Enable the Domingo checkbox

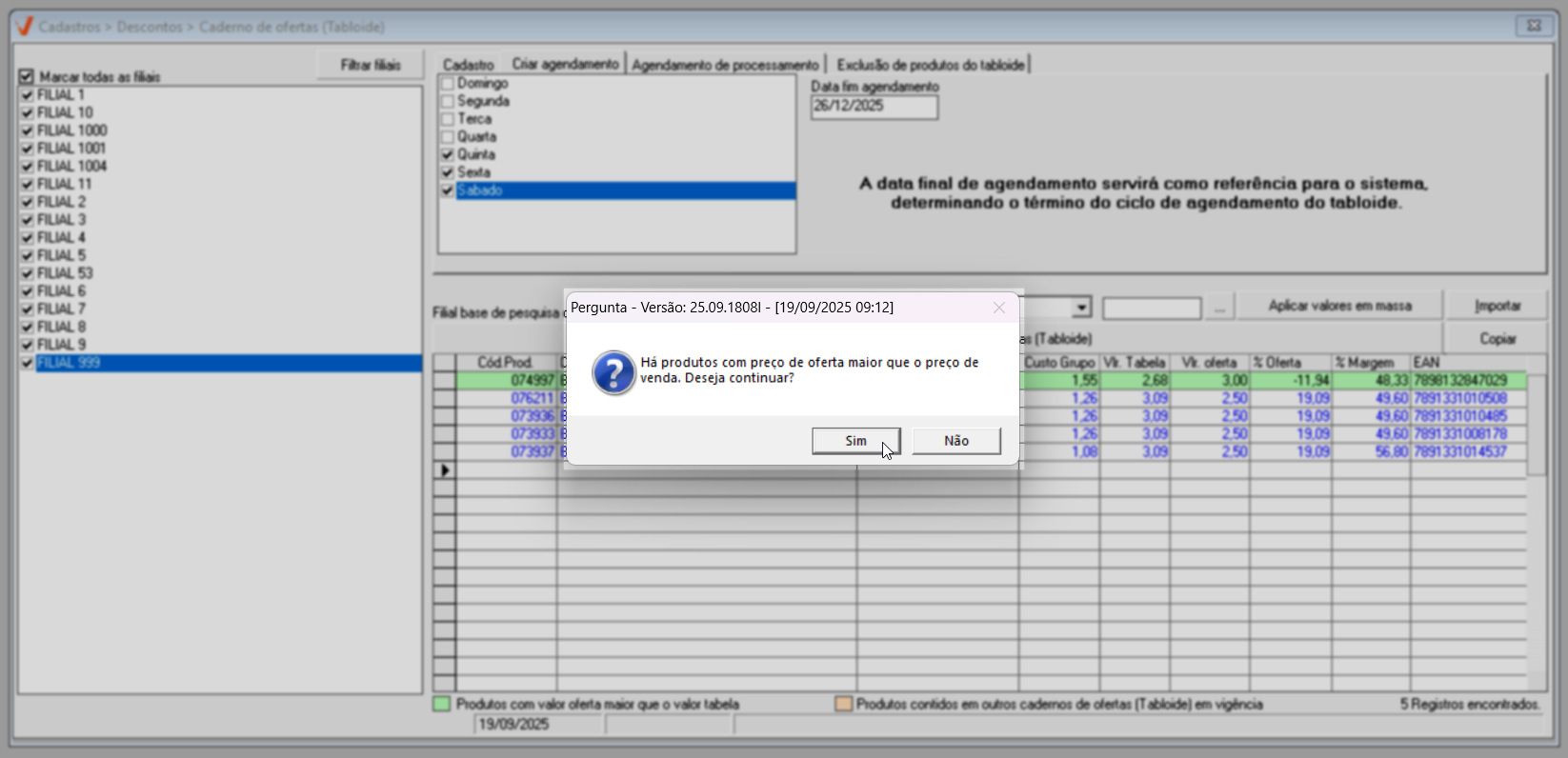447,83
